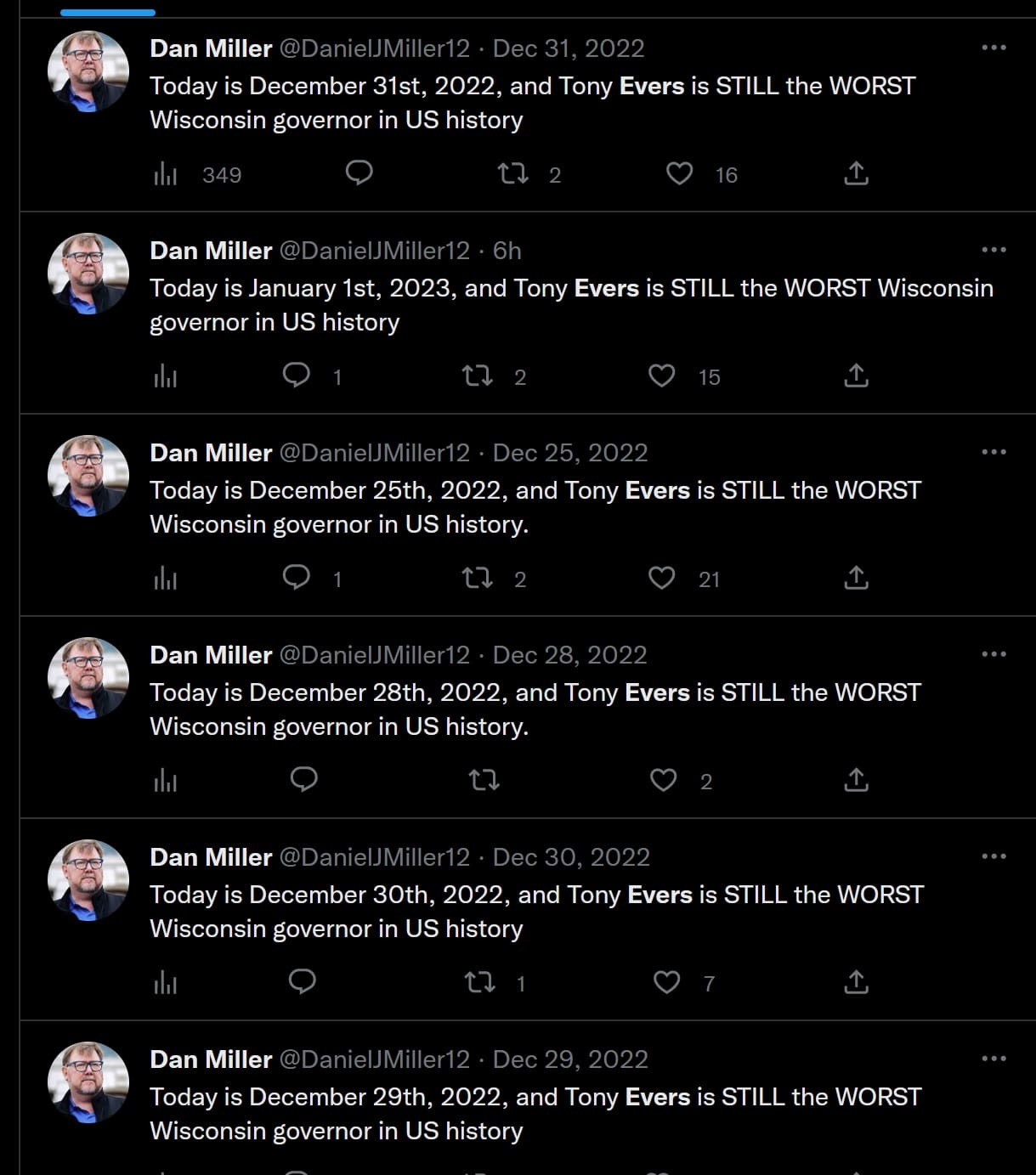1036x1175 pixels.
Task: Open @DanielJMiller12 handle on December 29th tweet
Action: pos(375,1059)
